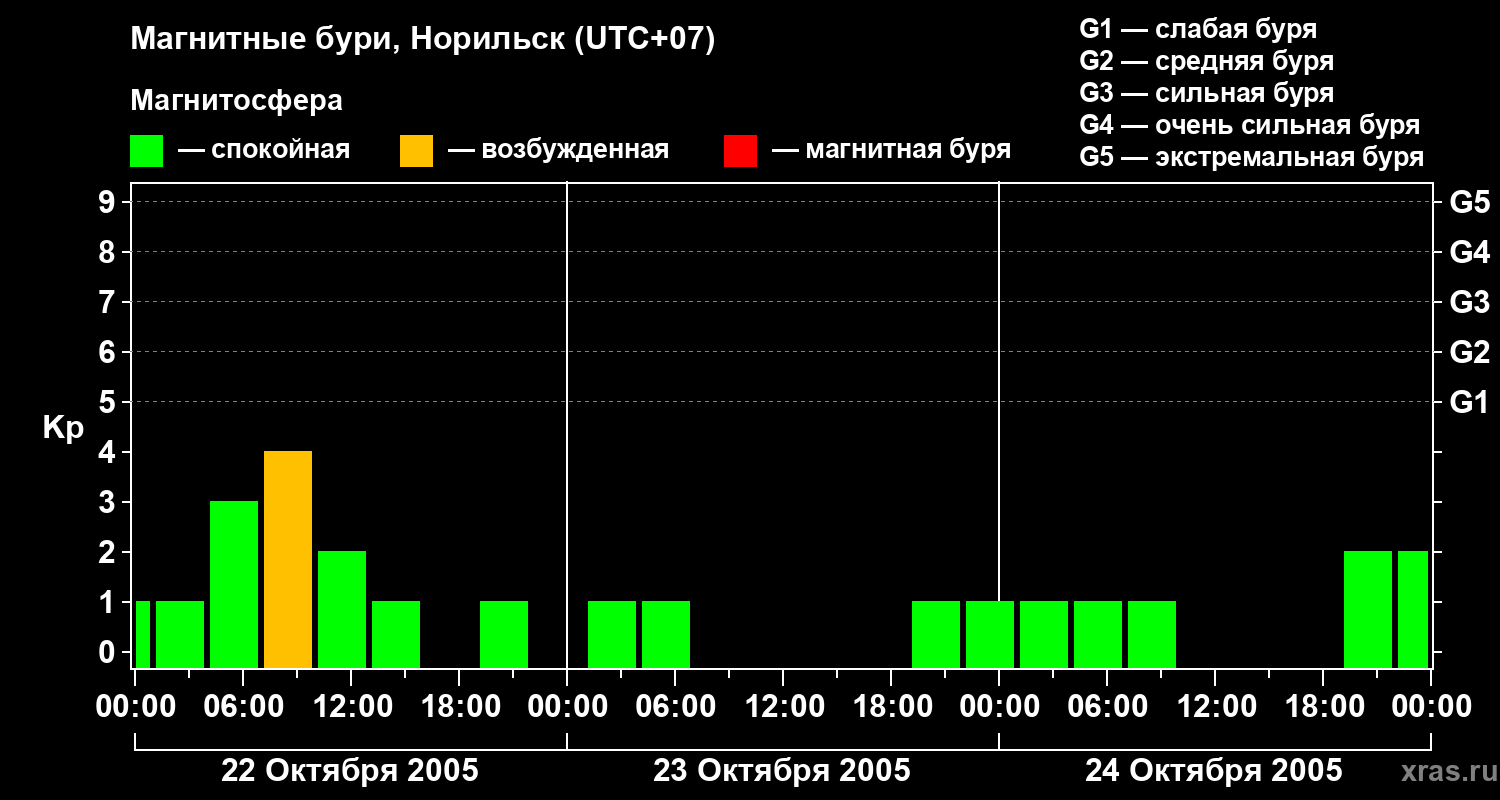Select the "23 Октября 2005" date label

click(x=782, y=771)
